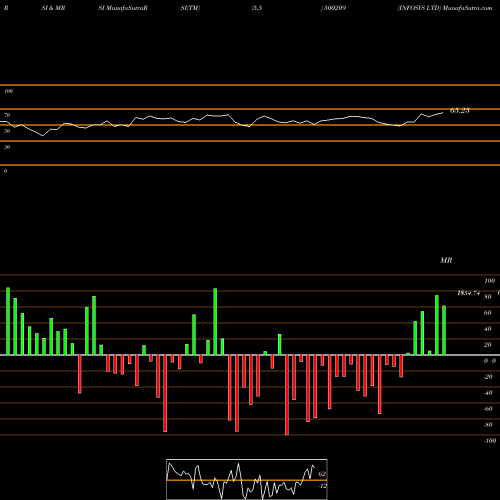Click the RSI axis label 50
Screen dimensions: 500x500
(7, 131)
